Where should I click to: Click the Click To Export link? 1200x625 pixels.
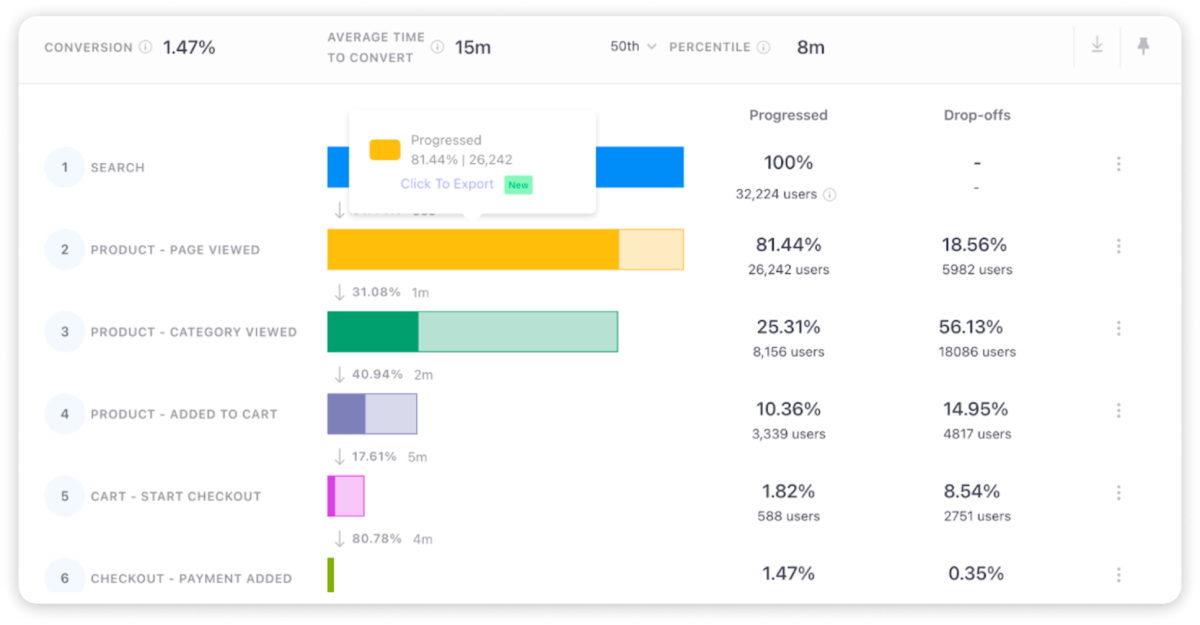pos(447,184)
